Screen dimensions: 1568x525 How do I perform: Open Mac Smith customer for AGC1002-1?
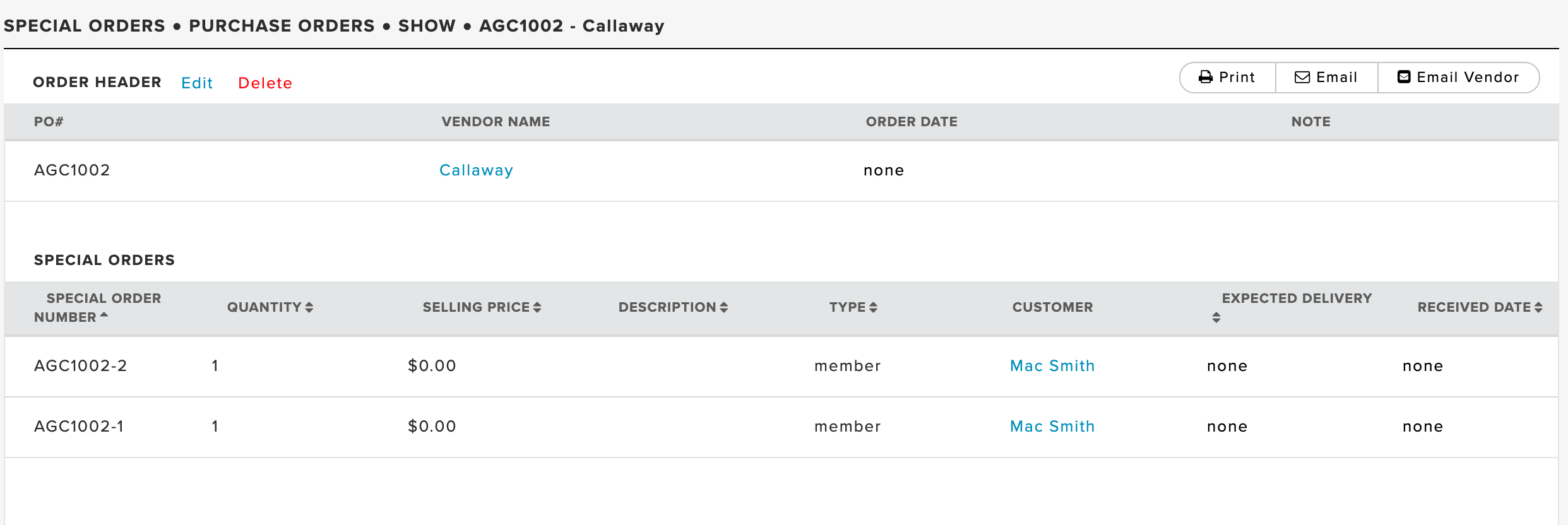(1052, 427)
